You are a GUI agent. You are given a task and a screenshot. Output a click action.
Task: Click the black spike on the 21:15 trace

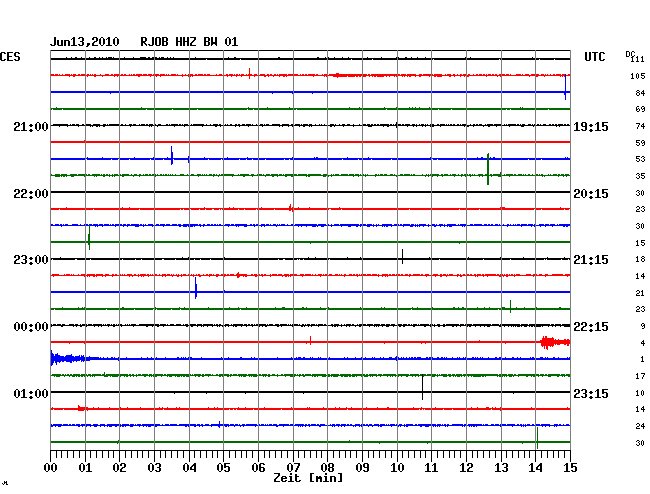click(402, 256)
